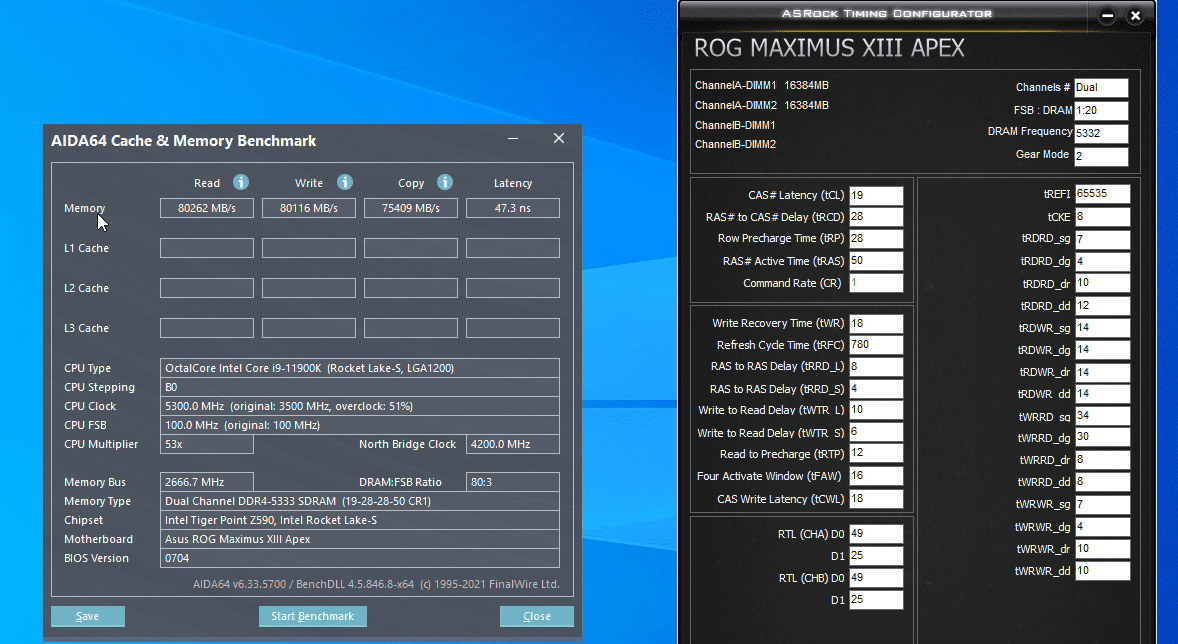Click the tCKE field
1178x644 pixels.
[x=1102, y=216]
